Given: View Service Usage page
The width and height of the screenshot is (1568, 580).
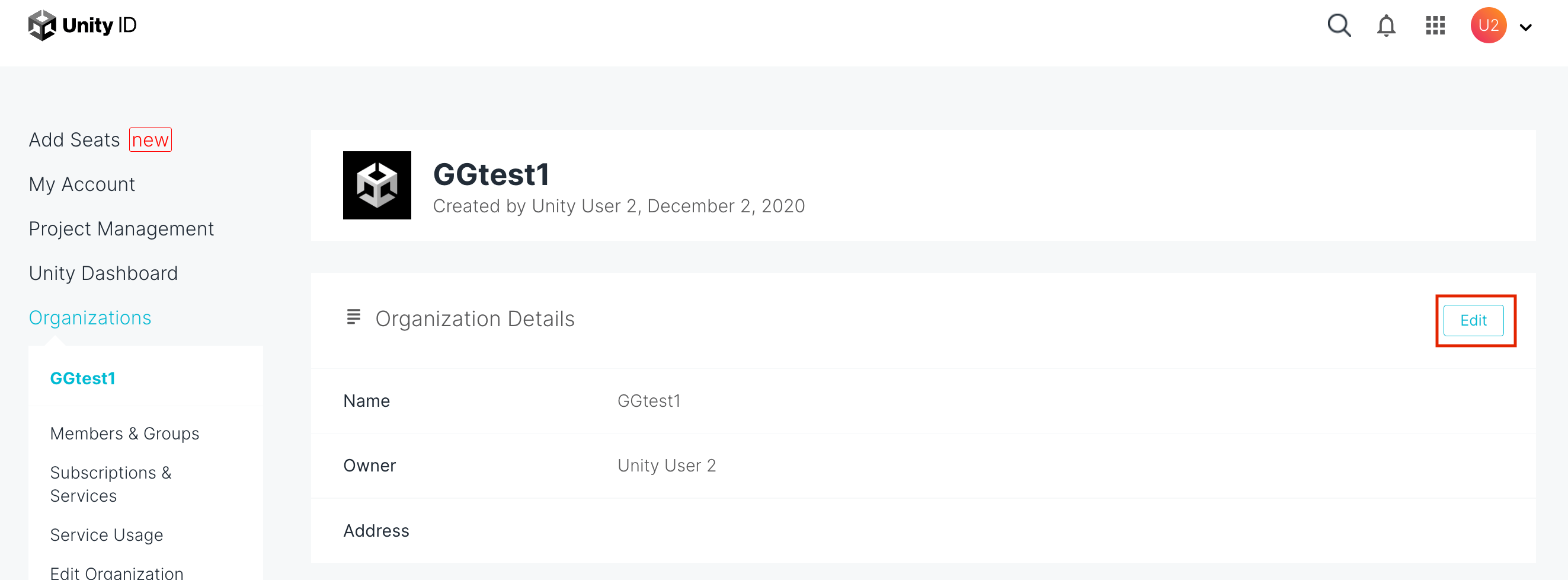Looking at the screenshot, I should (107, 534).
